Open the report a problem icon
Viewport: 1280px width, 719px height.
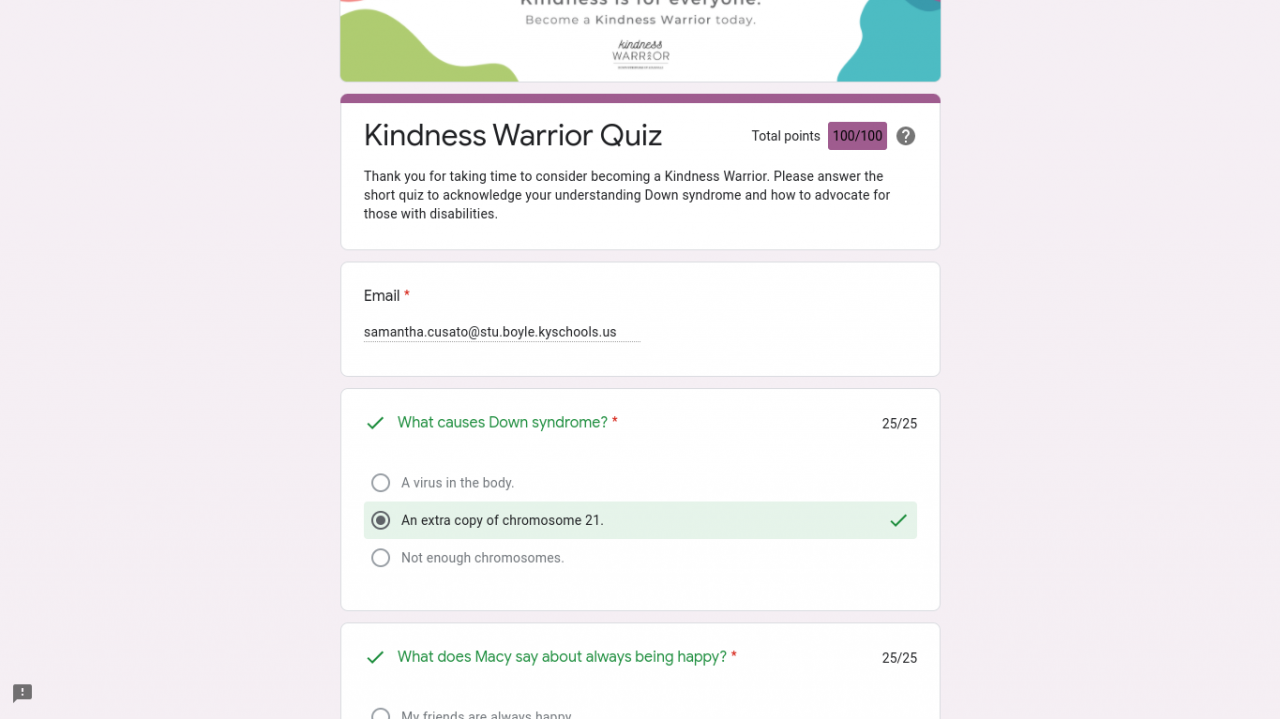point(22,693)
